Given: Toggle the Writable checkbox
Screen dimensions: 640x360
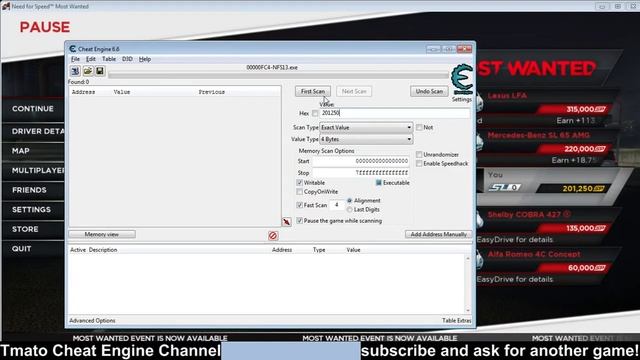Looking at the screenshot, I should click(x=300, y=183).
